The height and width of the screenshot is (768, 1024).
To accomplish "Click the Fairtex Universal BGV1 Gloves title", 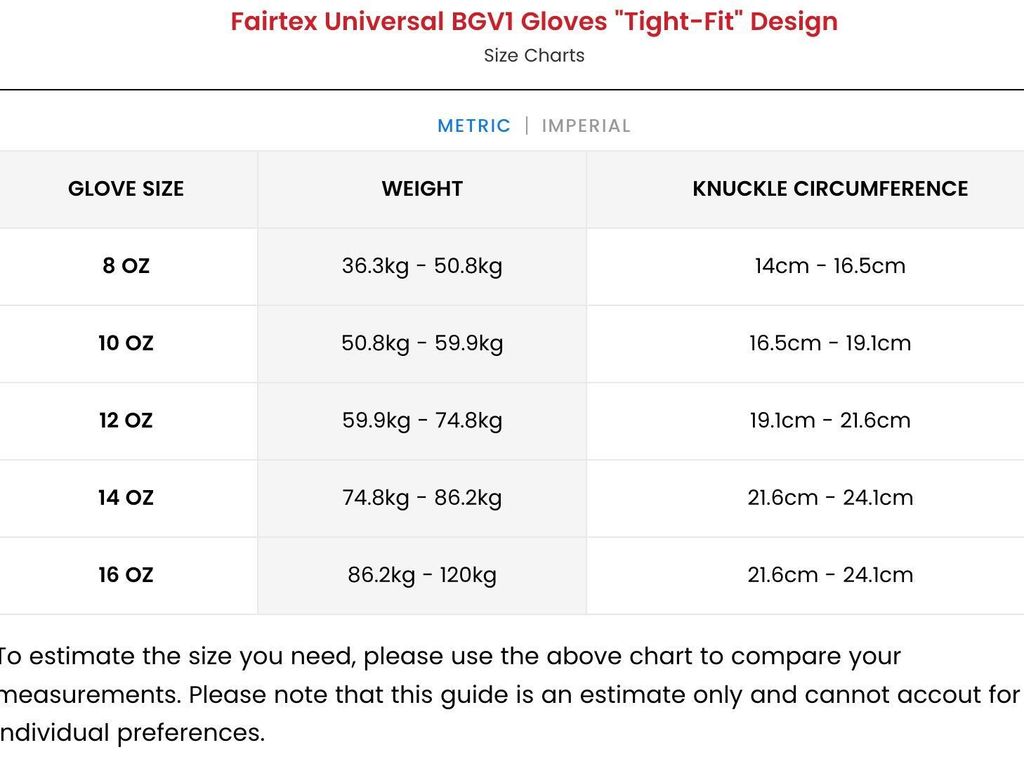I will pyautogui.click(x=534, y=21).
